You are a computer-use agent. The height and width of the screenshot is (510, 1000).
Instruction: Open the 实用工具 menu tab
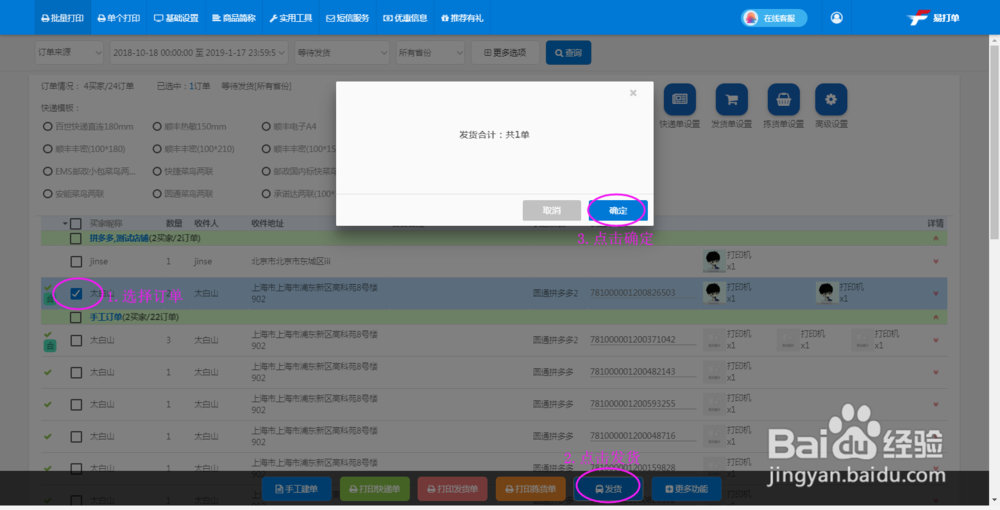pos(291,18)
